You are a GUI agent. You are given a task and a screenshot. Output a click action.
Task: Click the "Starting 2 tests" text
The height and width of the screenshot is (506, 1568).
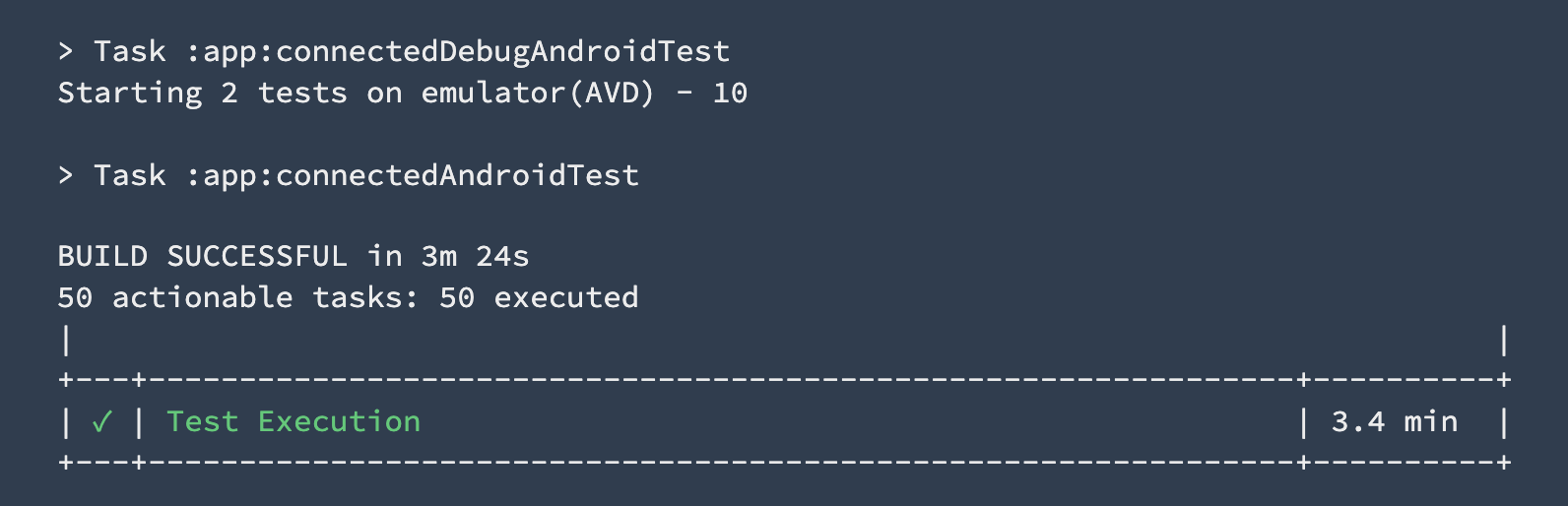pos(202,94)
